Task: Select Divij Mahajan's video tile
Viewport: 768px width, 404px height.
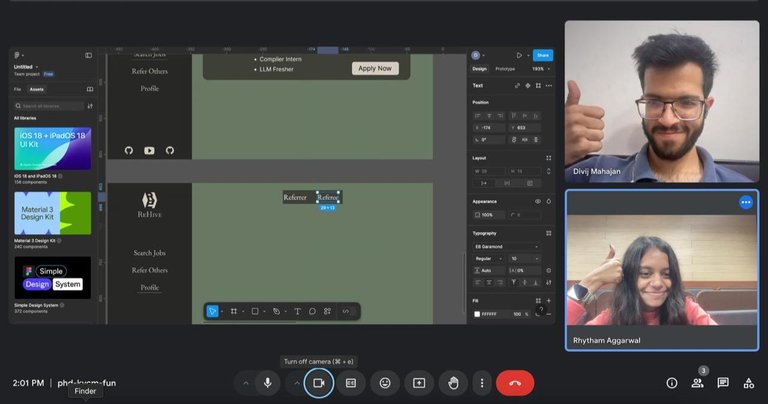Action: point(662,101)
